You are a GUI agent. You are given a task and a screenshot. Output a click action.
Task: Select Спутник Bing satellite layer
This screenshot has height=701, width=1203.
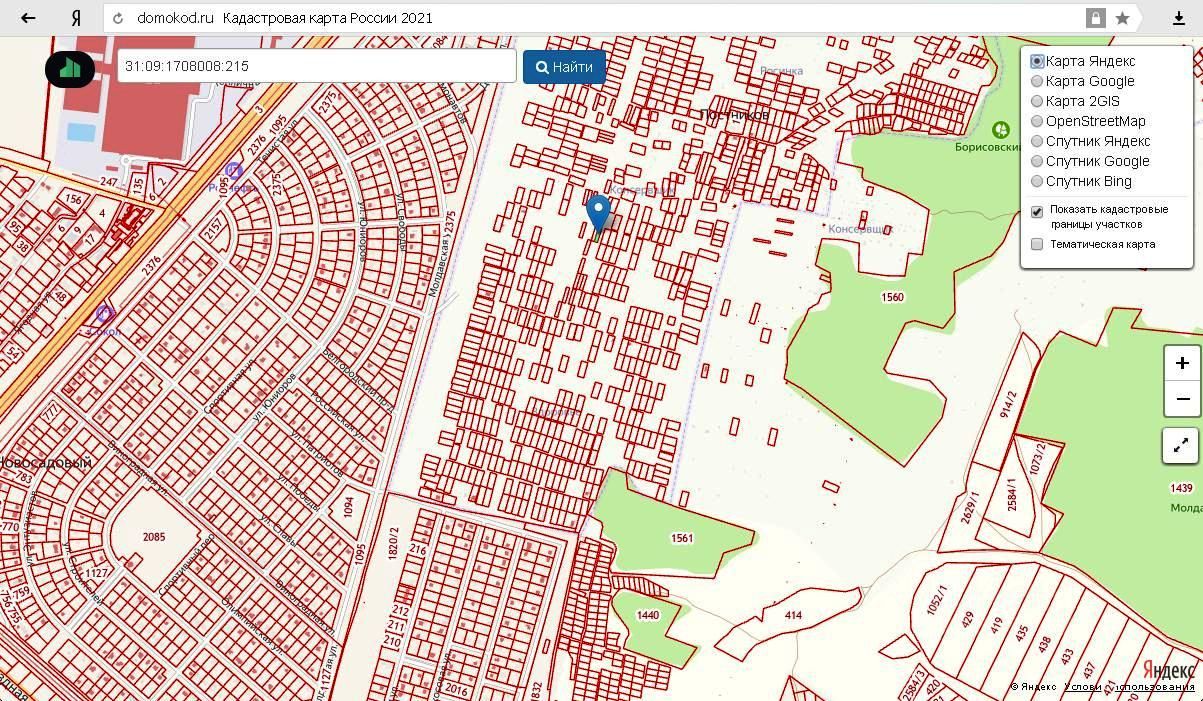(x=1037, y=181)
